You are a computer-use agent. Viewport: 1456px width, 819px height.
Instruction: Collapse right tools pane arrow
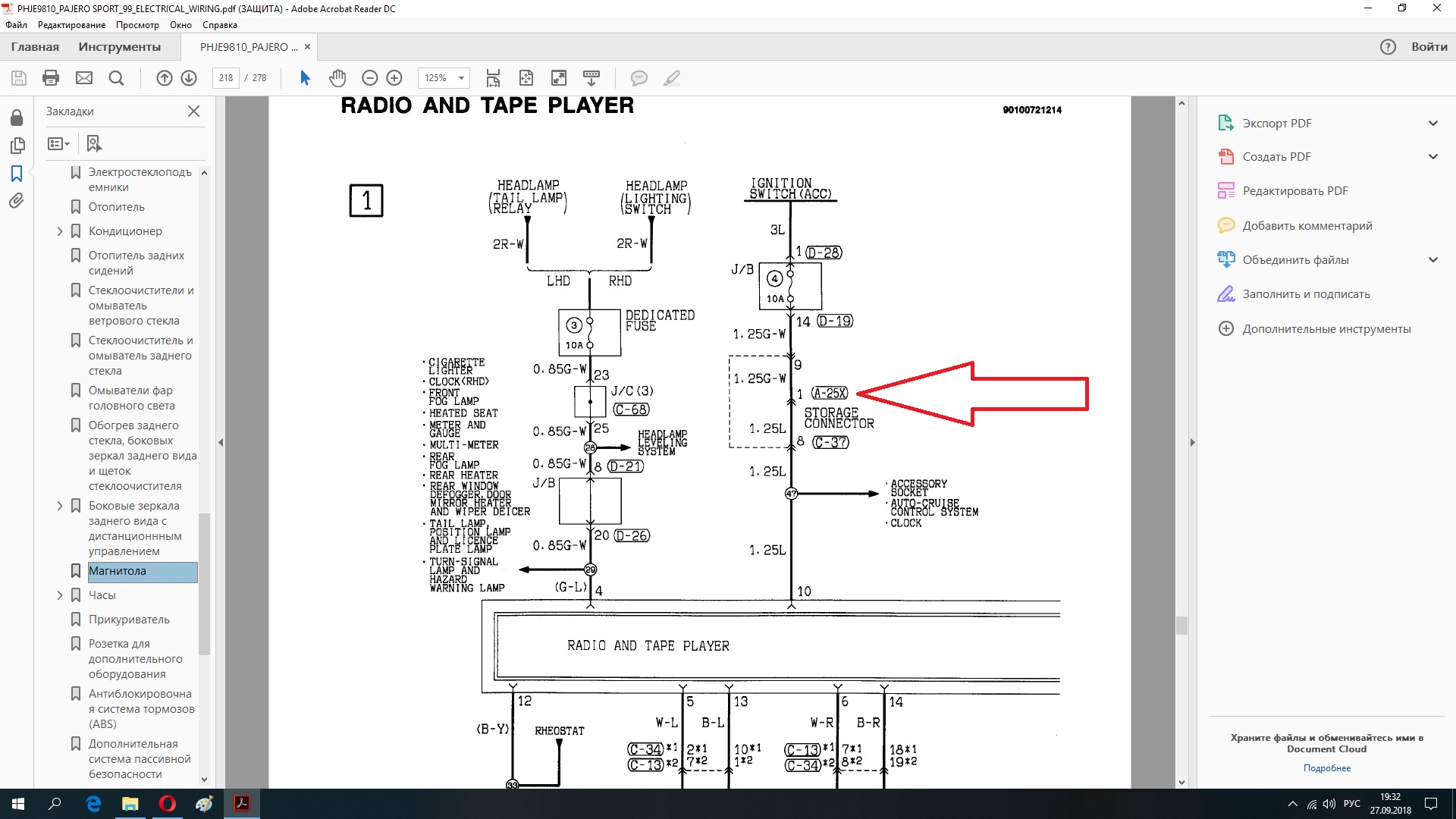point(1192,442)
